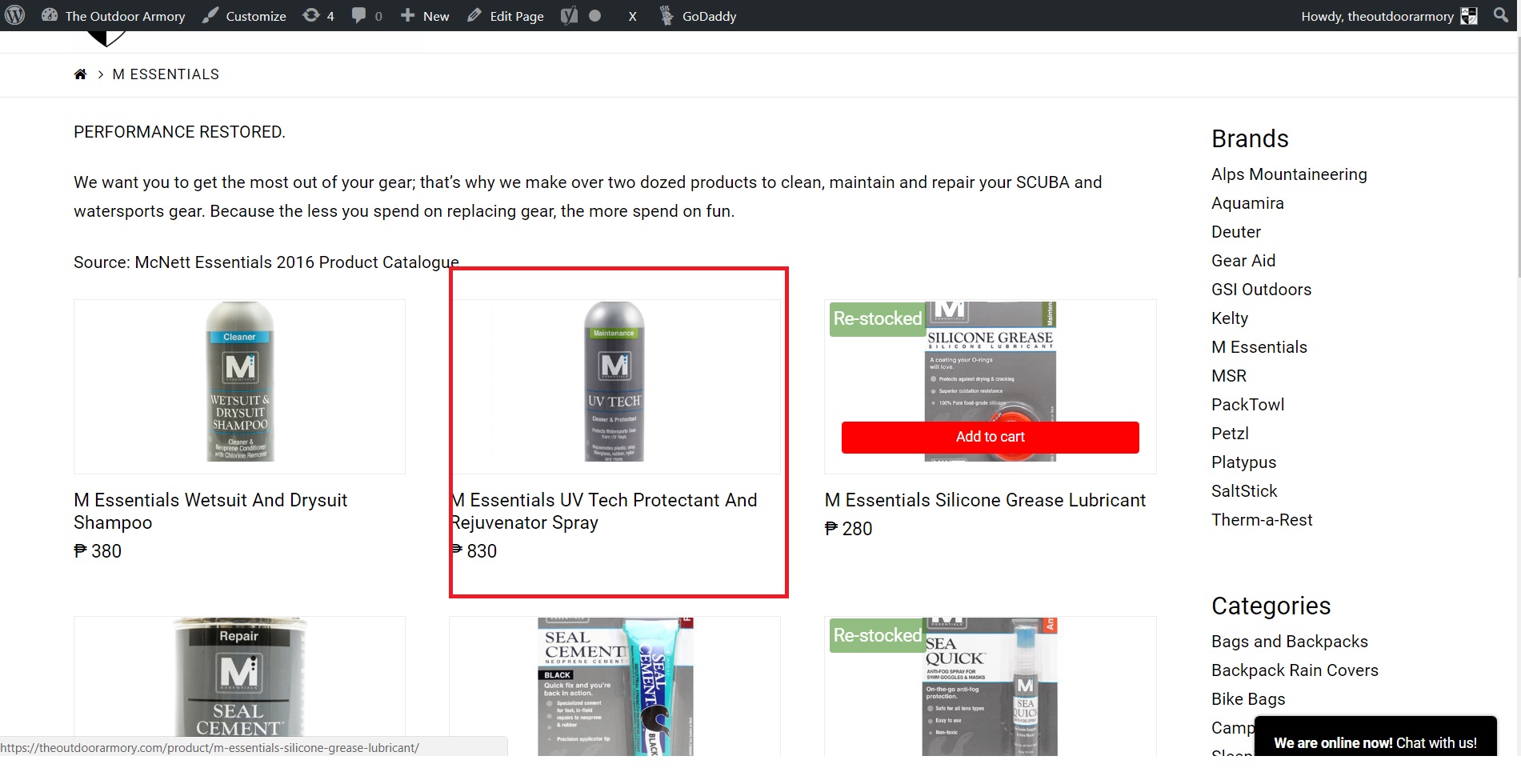Click Edit Page in admin bar

506,16
